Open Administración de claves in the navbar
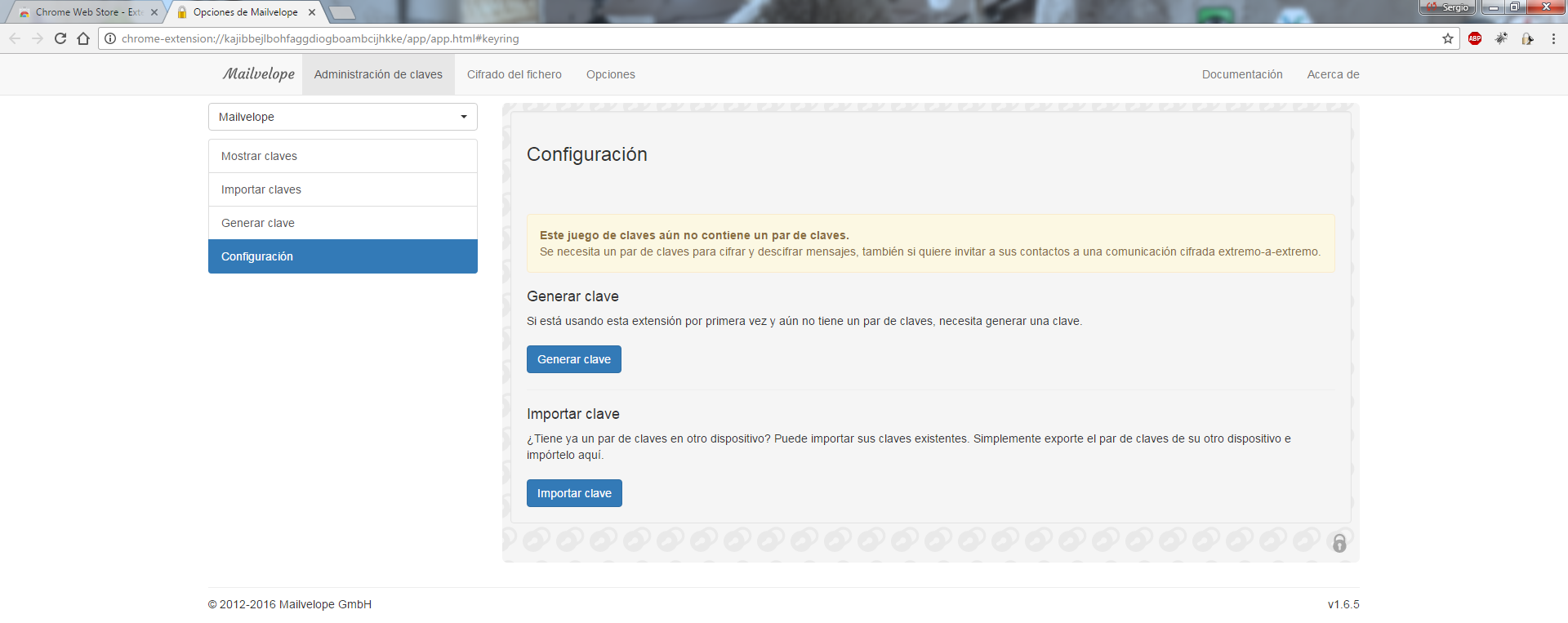 point(378,74)
